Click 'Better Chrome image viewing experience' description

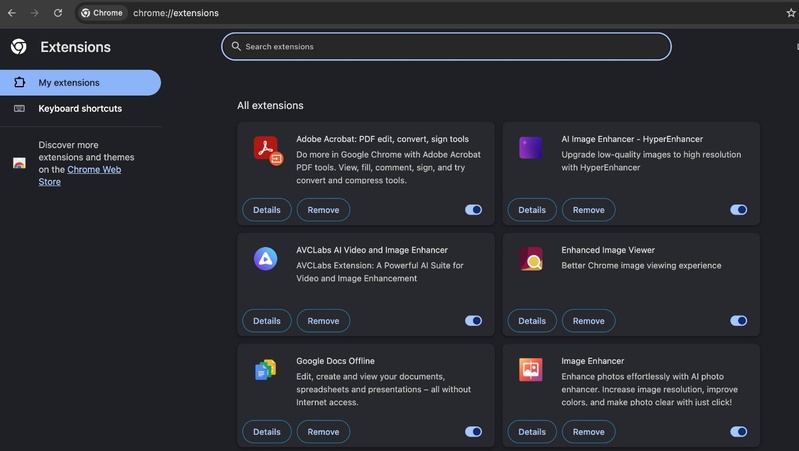click(641, 266)
